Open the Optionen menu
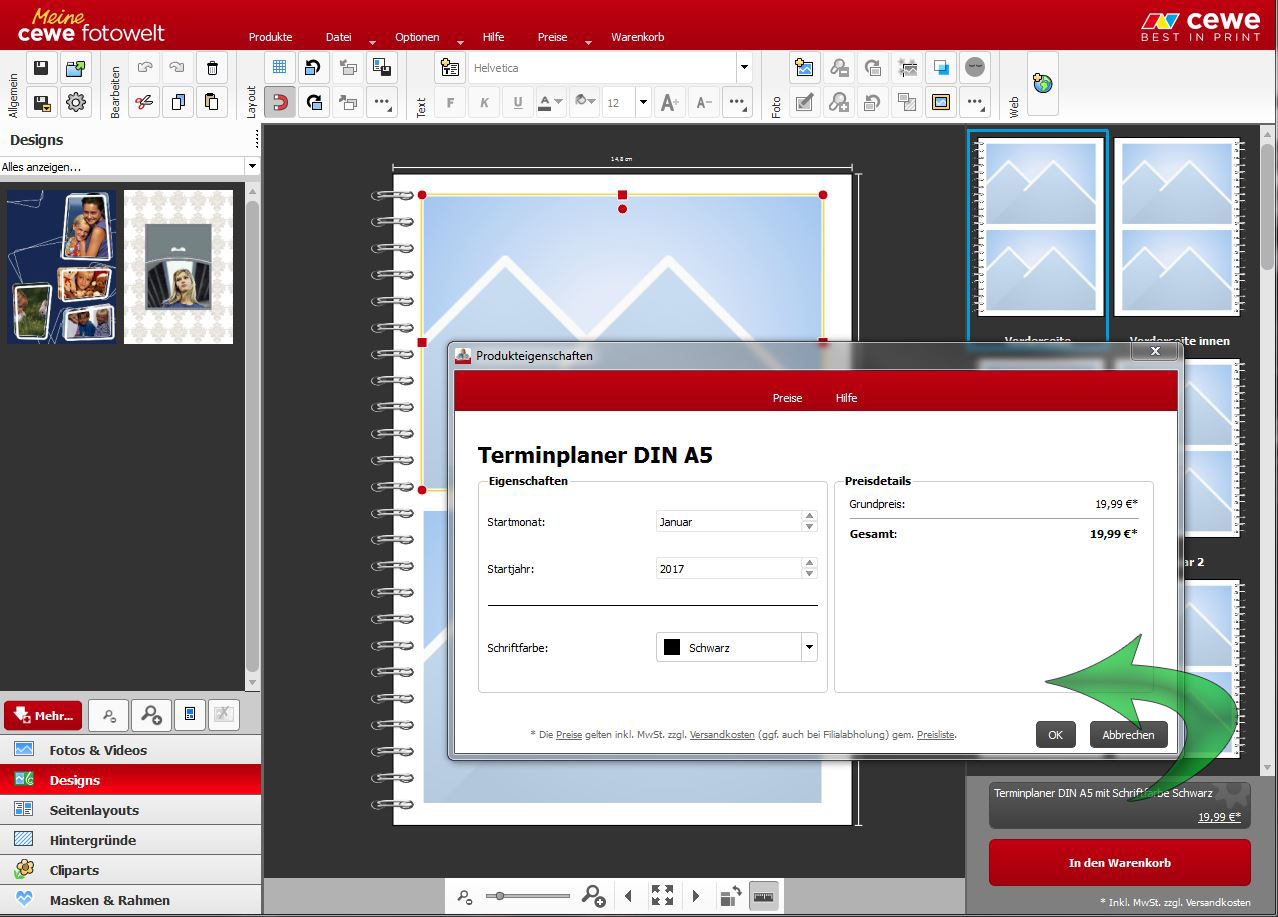Screen dimensions: 1278x917 tap(417, 37)
